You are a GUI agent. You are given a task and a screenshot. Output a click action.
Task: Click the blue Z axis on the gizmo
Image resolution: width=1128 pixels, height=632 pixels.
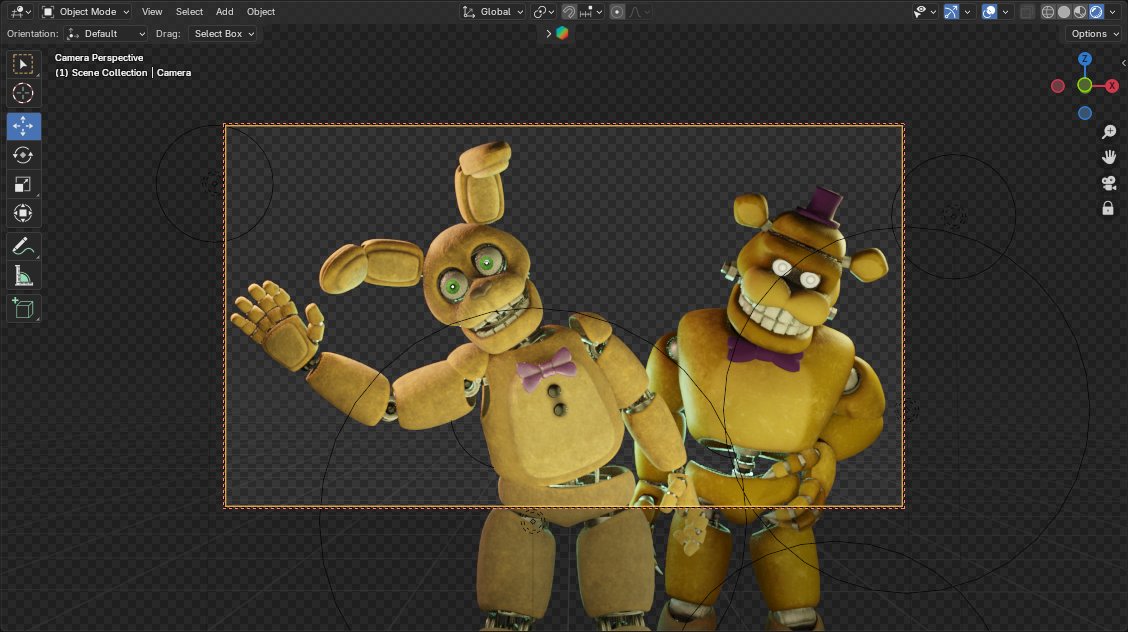[x=1085, y=59]
